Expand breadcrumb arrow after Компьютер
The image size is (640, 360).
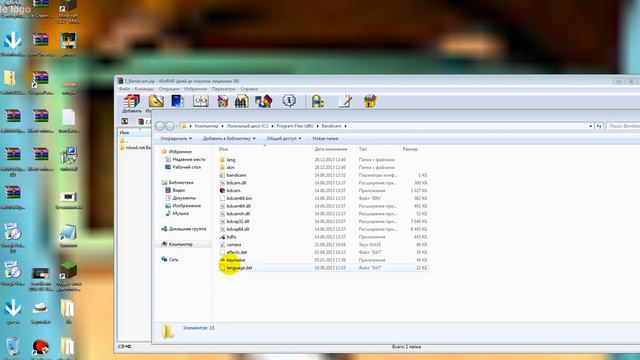click(x=222, y=126)
